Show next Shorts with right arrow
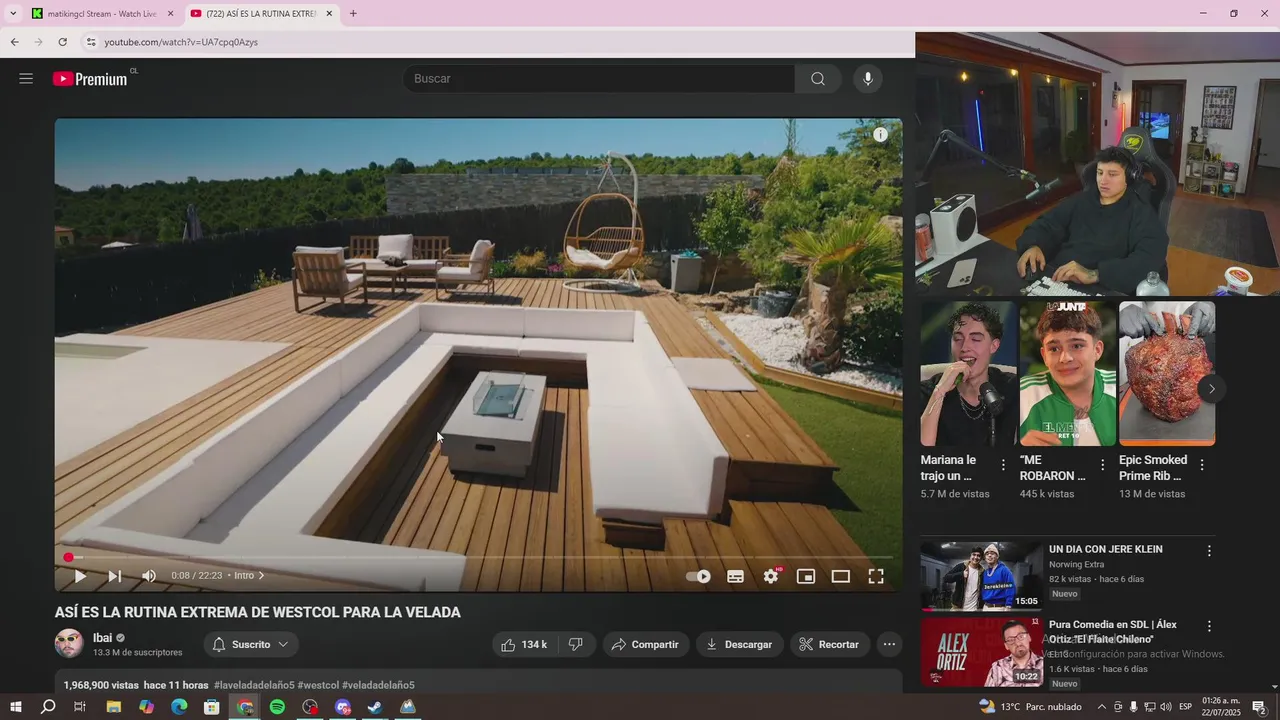This screenshot has height=720, width=1280. pos(1211,389)
